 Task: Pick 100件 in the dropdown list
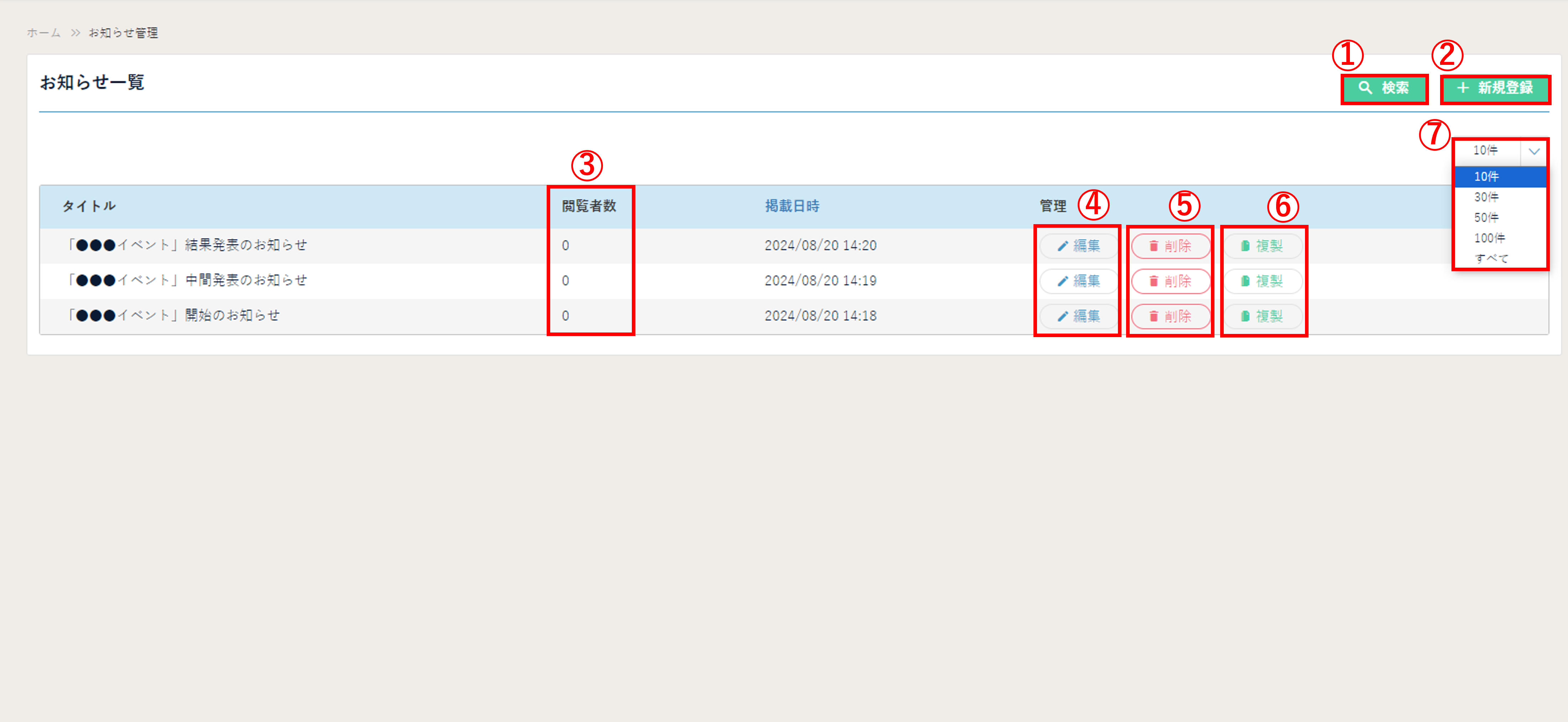(x=1489, y=238)
